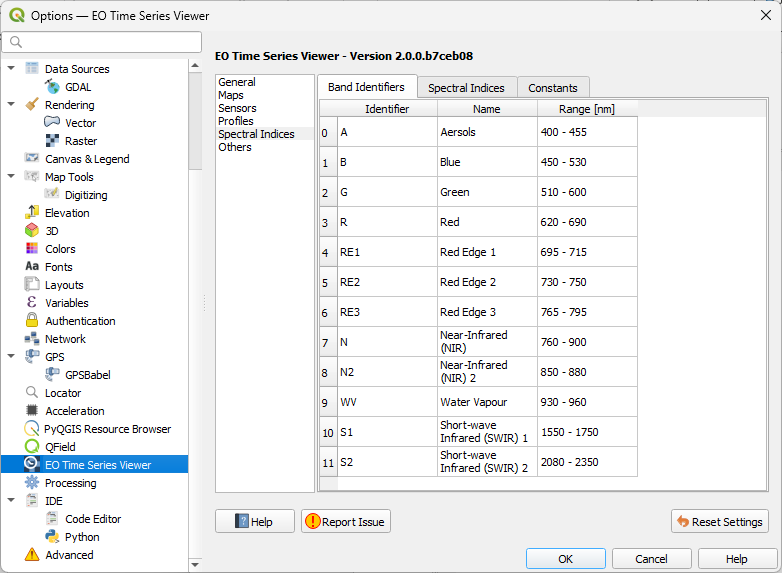Click the Variables epsilon icon
This screenshot has height=573, width=782.
[x=32, y=302]
